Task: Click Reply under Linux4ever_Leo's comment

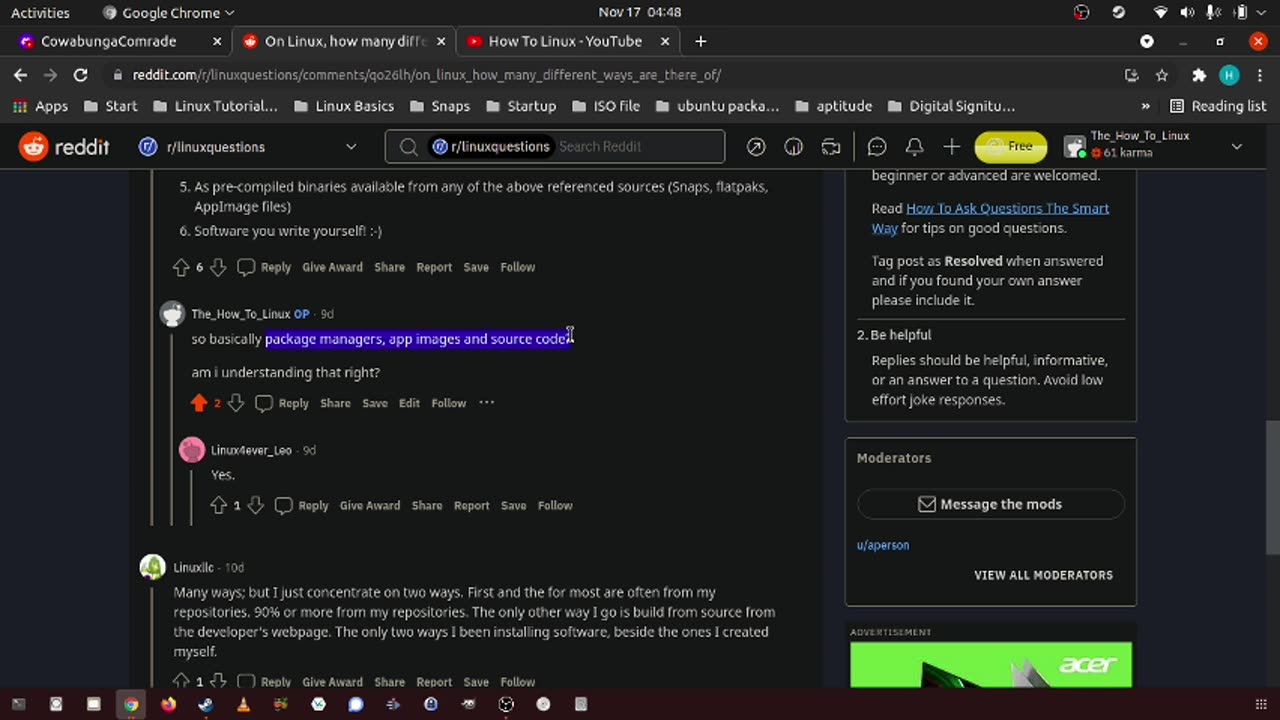Action: [302, 506]
